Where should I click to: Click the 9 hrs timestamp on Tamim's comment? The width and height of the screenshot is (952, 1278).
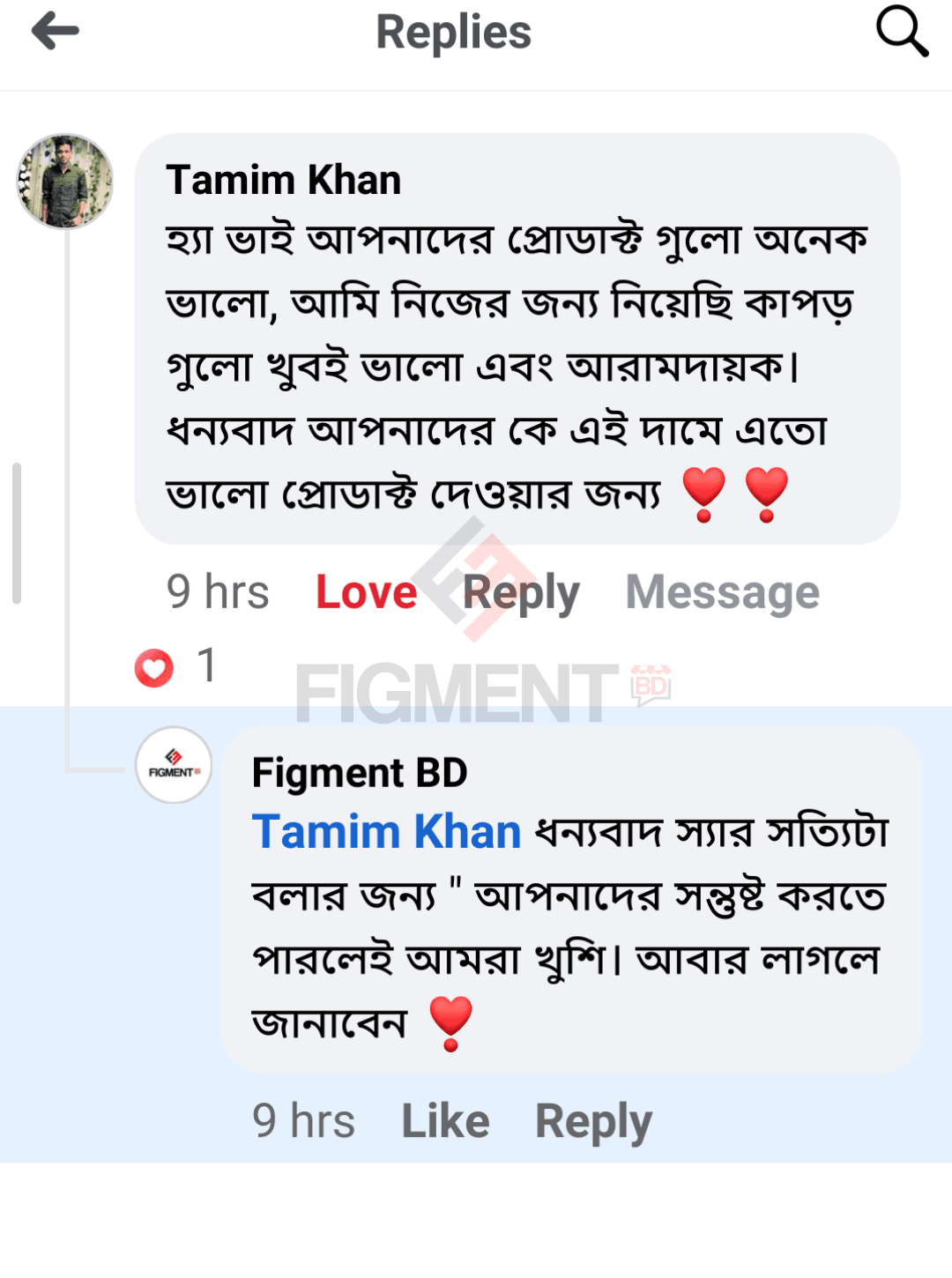218,592
